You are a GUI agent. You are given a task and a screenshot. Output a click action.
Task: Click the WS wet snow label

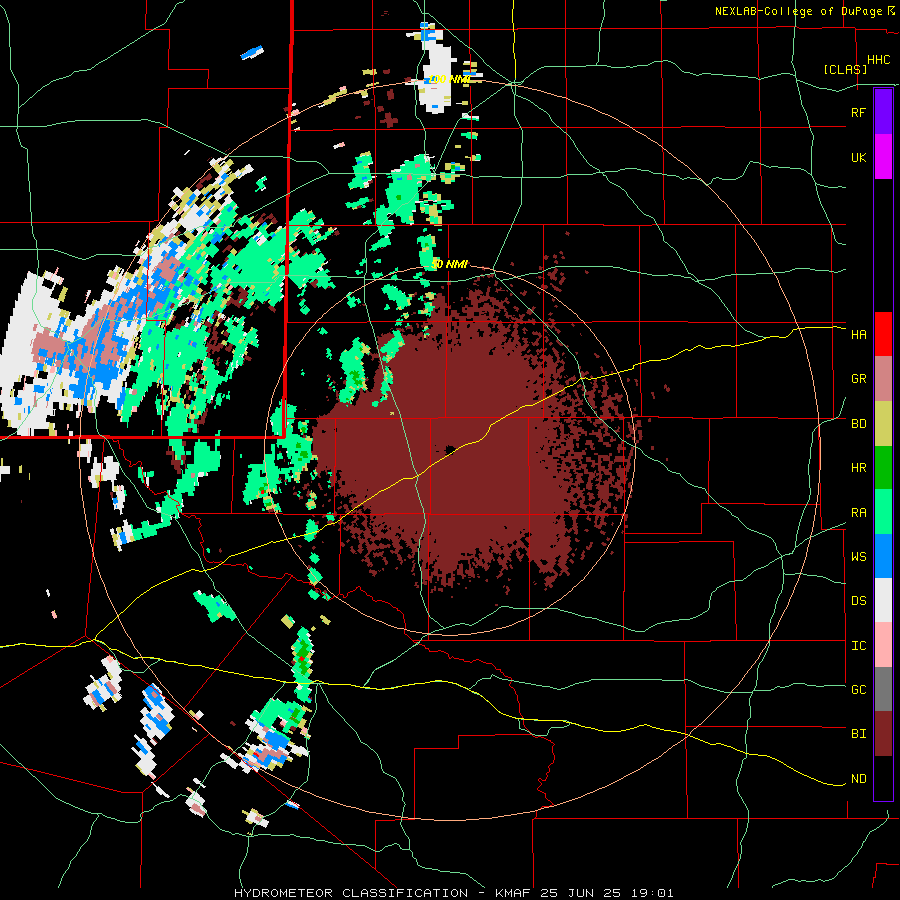(858, 557)
